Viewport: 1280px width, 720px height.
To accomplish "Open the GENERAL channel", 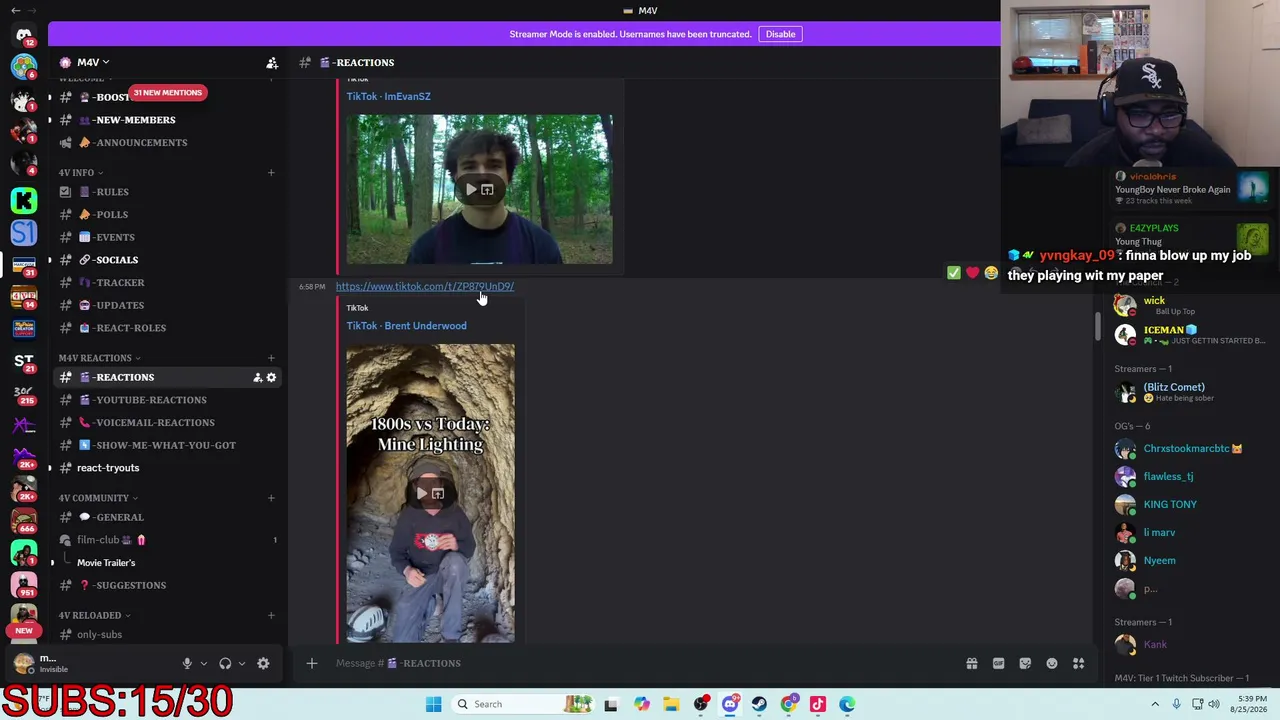I will 166,517.
